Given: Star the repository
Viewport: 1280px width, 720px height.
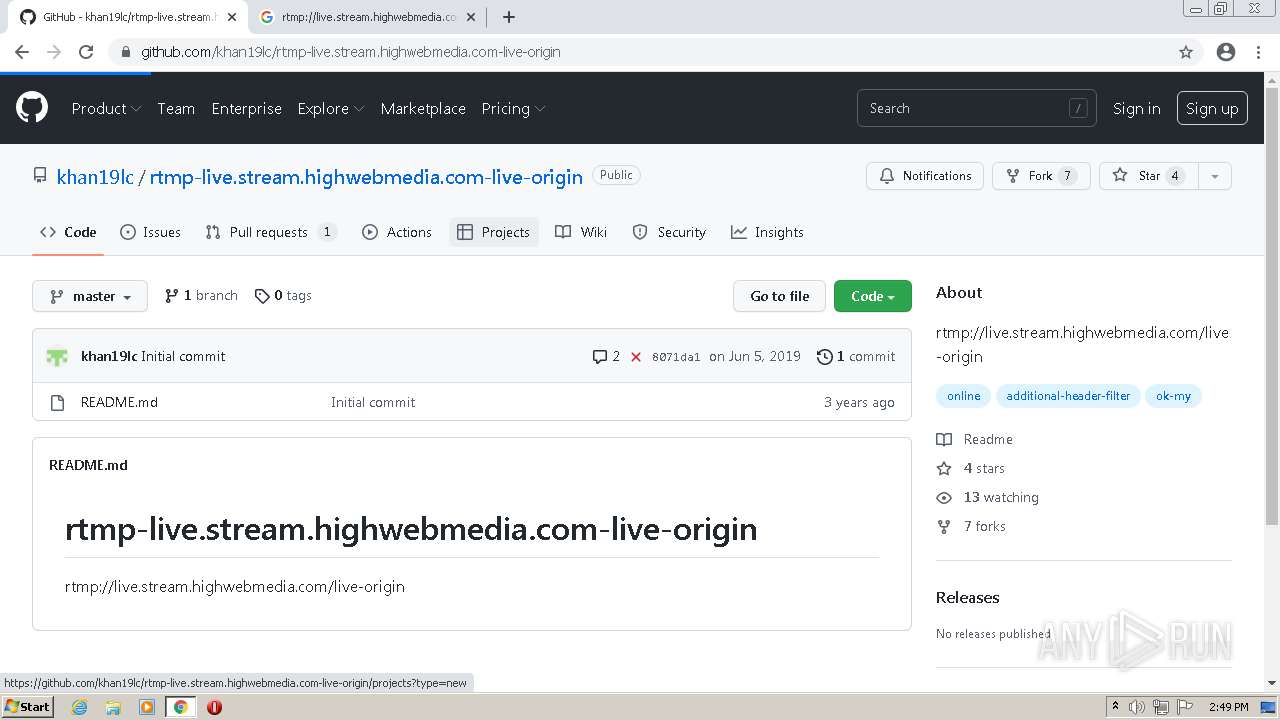Looking at the screenshot, I should [x=1148, y=176].
